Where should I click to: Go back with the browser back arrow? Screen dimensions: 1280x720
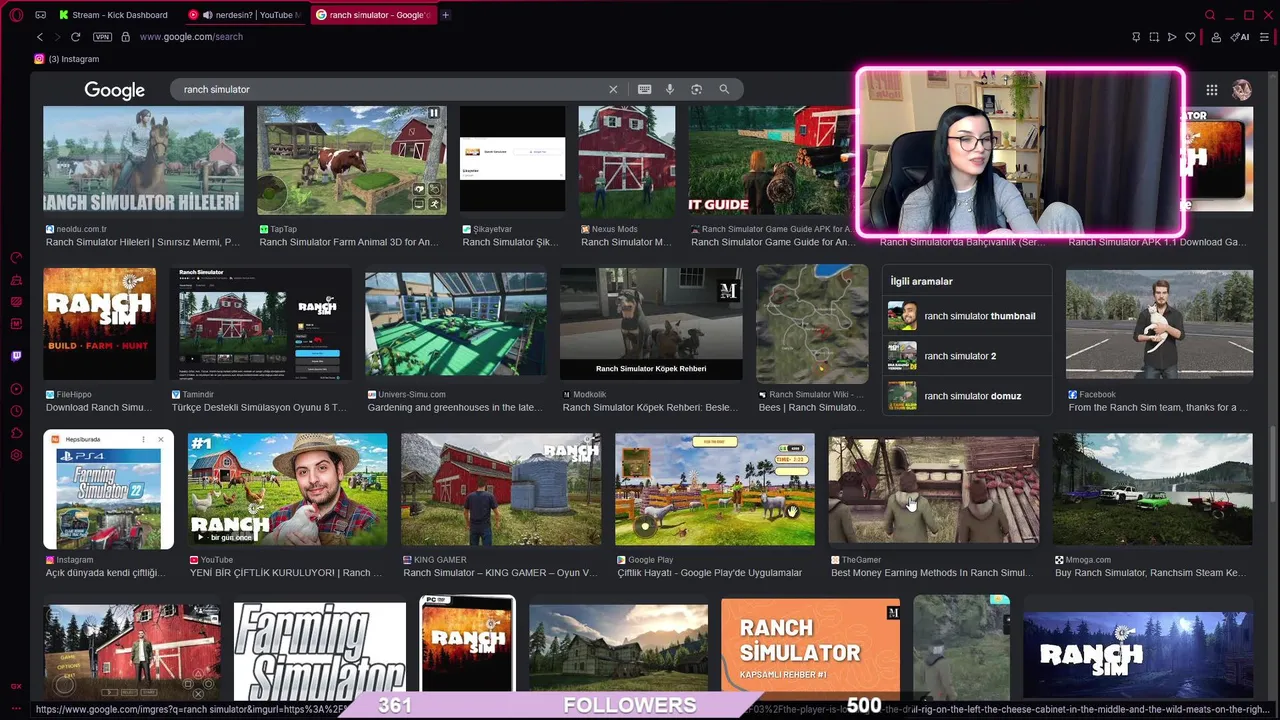[40, 37]
